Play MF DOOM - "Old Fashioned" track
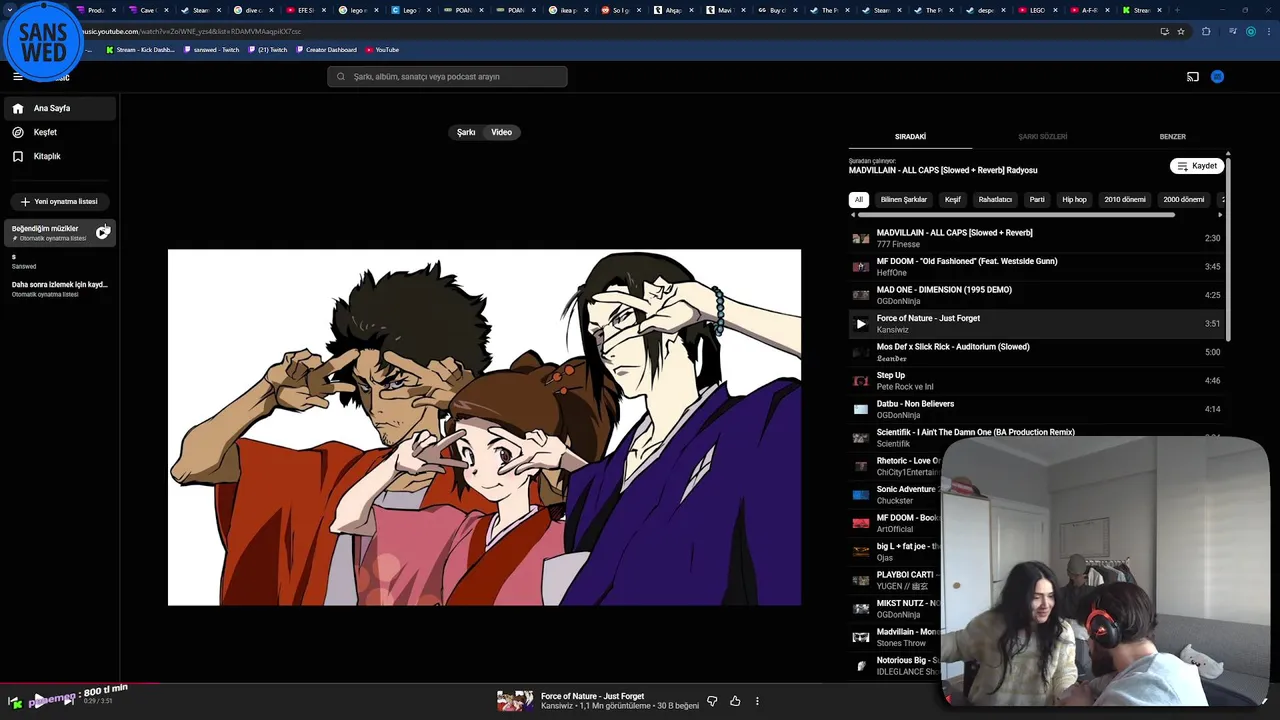1280x720 pixels. pyautogui.click(x=1036, y=267)
